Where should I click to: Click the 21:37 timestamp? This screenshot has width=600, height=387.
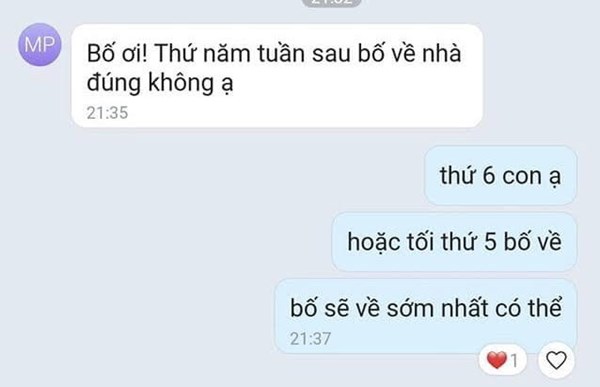pos(310,339)
